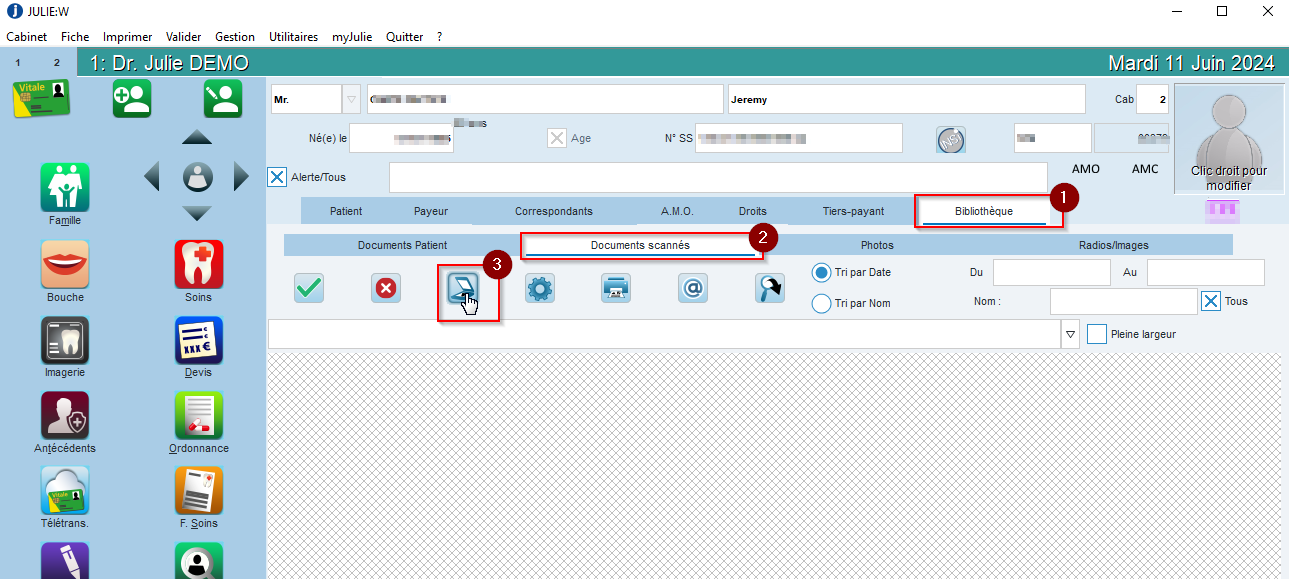The image size is (1289, 579).
Task: Toggle the Alerte/Tous checkbox
Action: (277, 177)
